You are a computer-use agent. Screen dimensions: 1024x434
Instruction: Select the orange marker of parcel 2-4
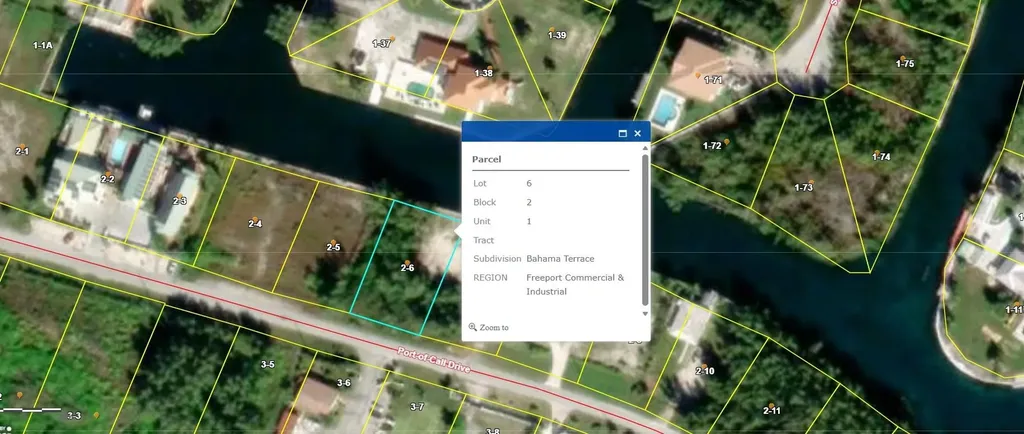click(256, 219)
